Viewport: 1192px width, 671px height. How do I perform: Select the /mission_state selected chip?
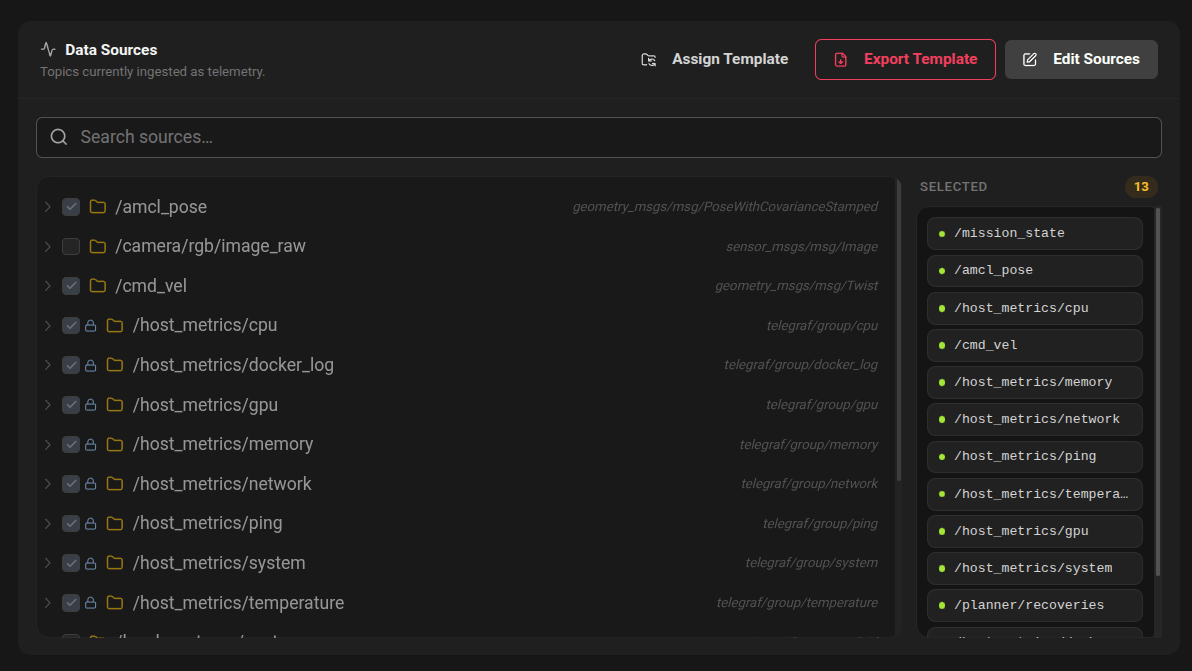[x=1035, y=233]
